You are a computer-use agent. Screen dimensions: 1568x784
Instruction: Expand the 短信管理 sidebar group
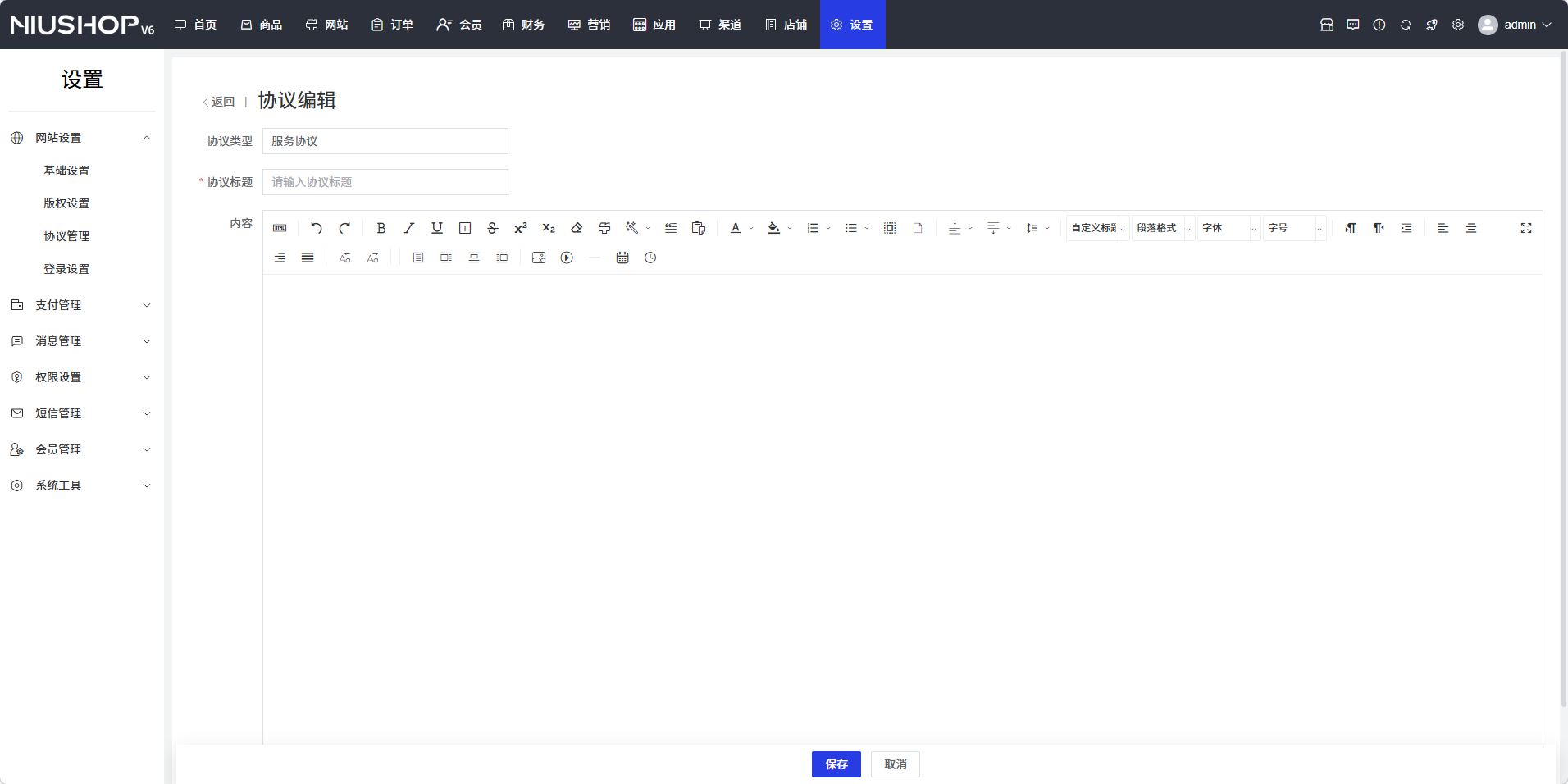point(82,413)
